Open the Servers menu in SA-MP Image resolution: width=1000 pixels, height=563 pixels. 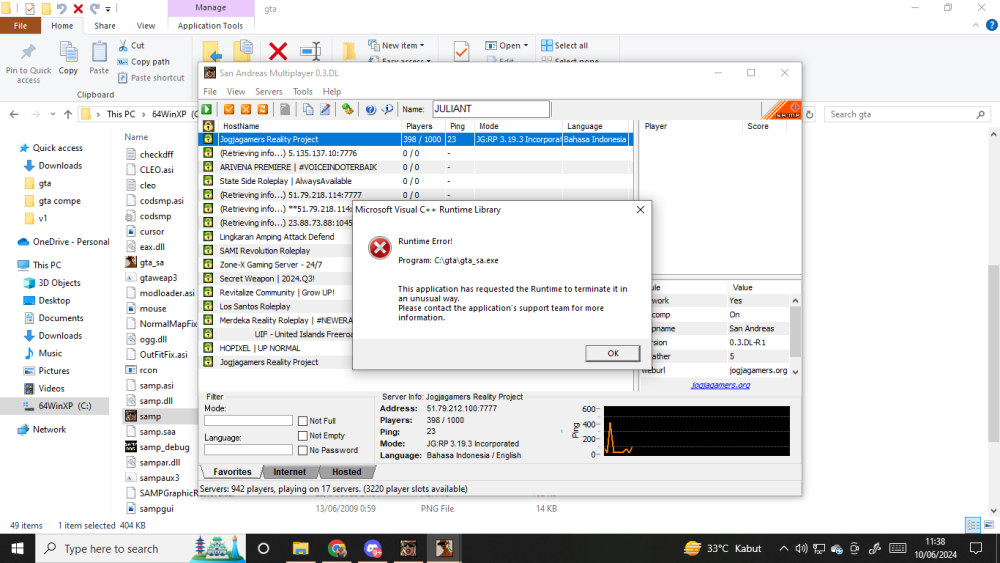268,91
